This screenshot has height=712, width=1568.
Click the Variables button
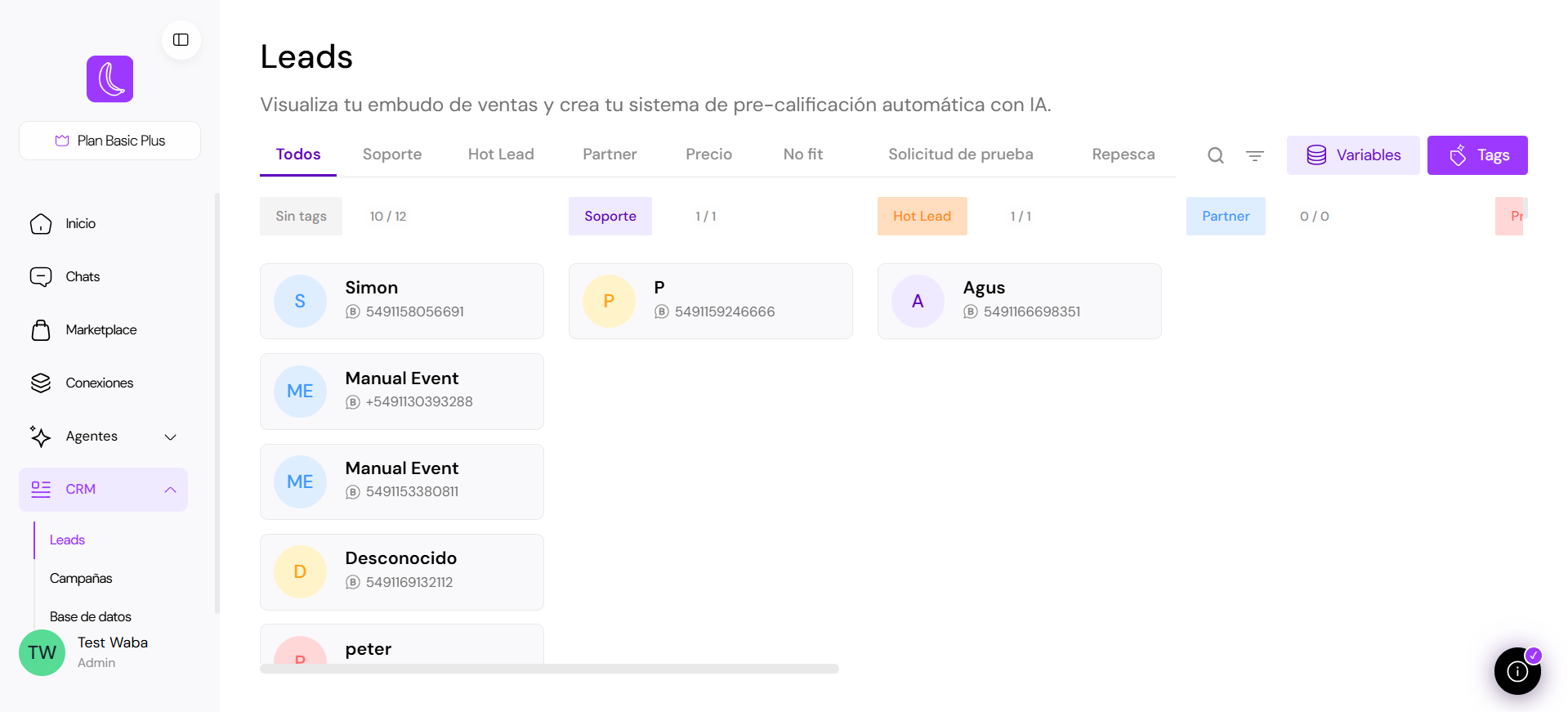[1352, 155]
